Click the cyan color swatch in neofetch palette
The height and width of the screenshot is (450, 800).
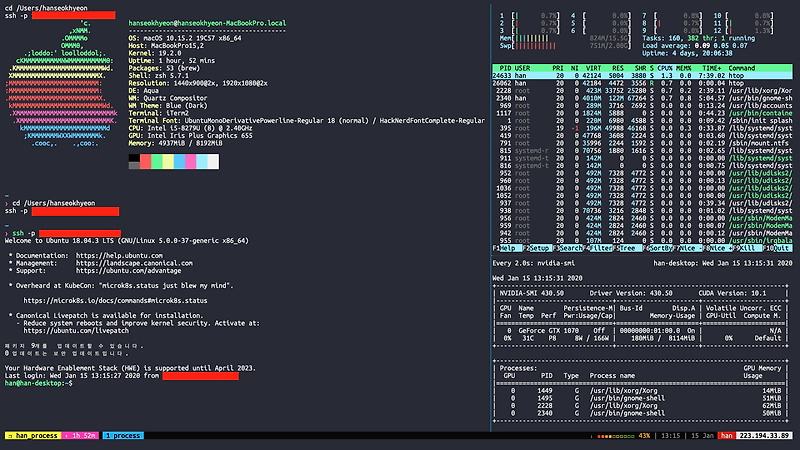202,161
